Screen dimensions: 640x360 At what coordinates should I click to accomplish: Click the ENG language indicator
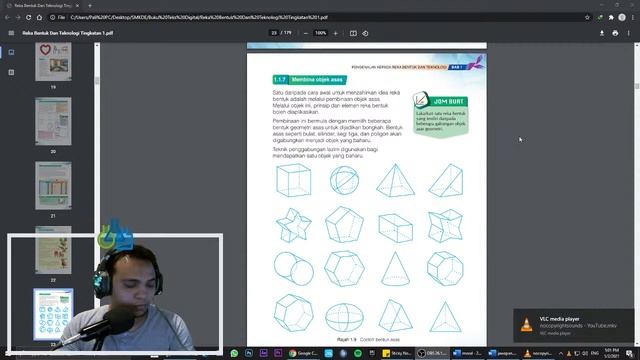(x=595, y=353)
